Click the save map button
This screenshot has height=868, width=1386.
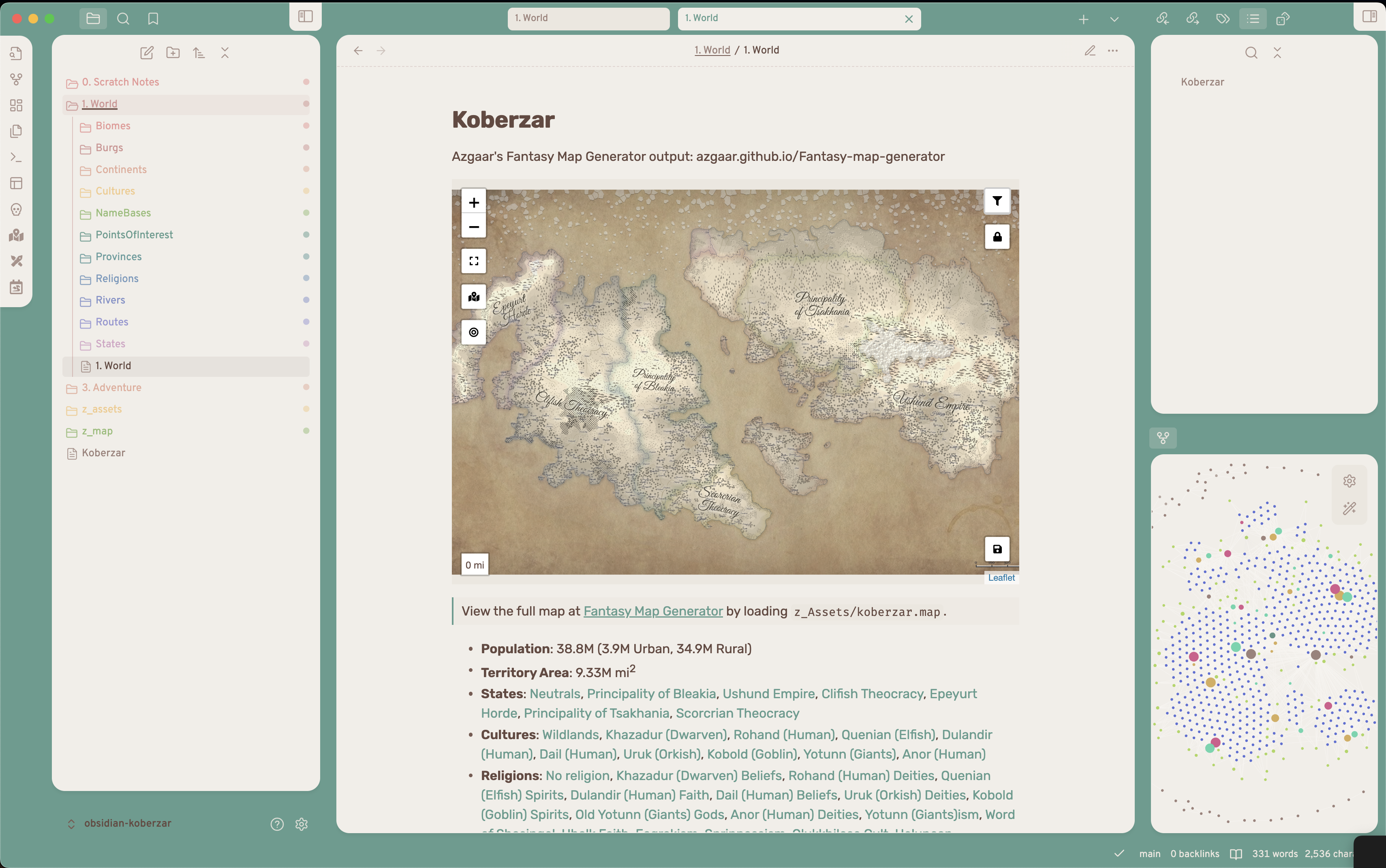[997, 549]
